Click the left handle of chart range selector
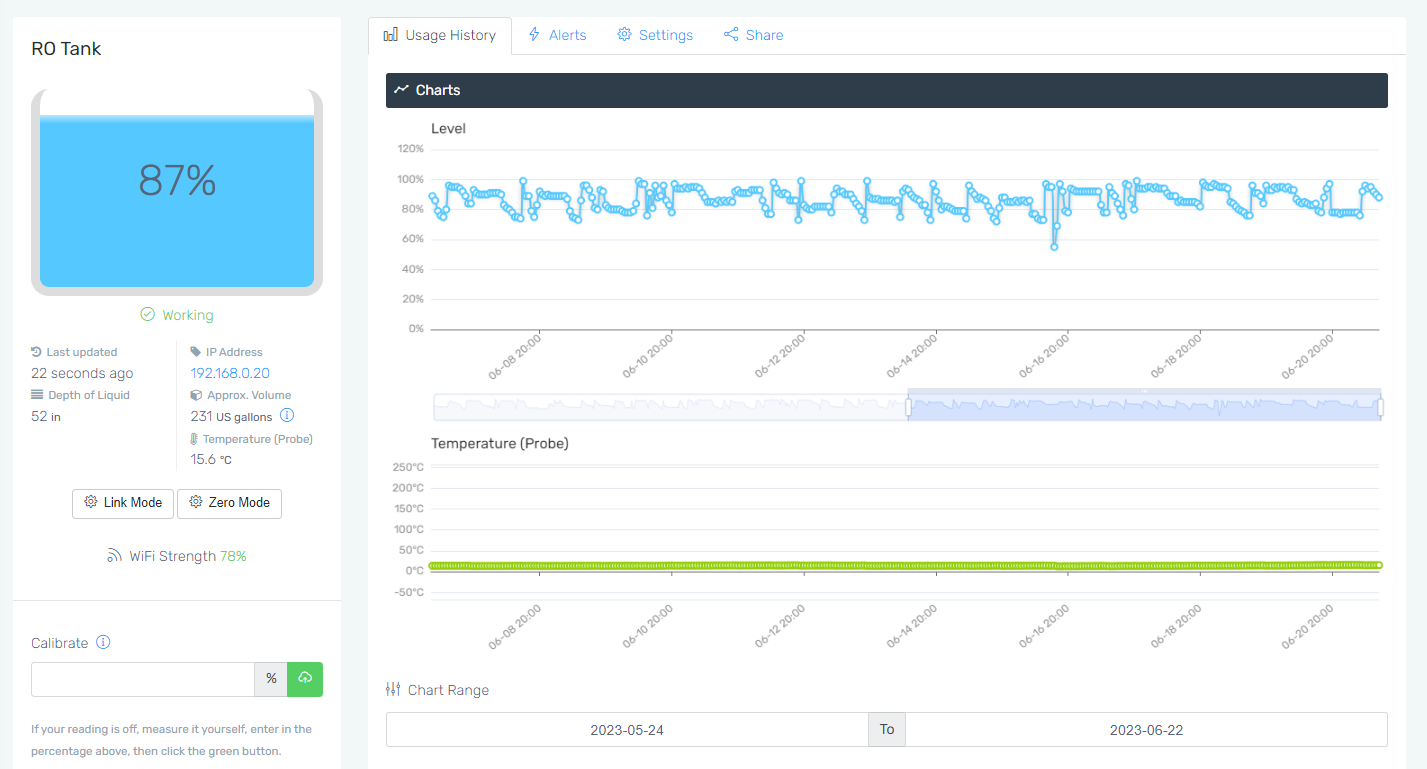Screen dimensions: 1427x769 tap(908, 407)
